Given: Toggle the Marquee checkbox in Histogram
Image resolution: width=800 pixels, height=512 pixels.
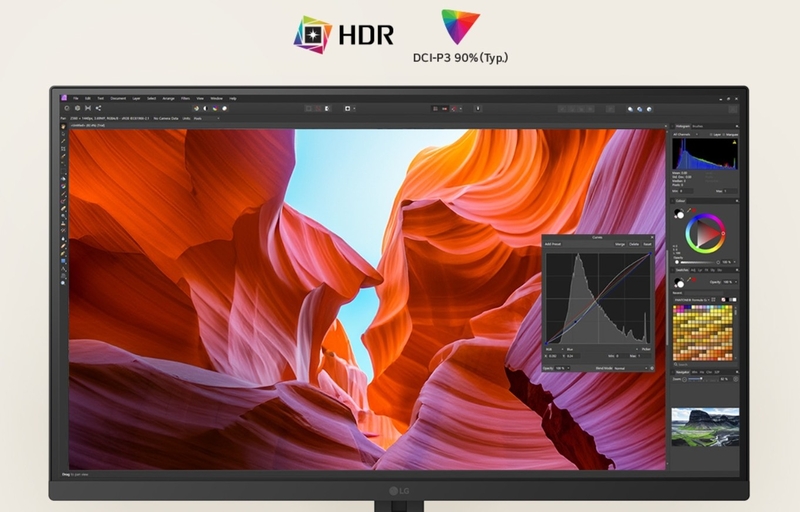Looking at the screenshot, I should point(723,135).
